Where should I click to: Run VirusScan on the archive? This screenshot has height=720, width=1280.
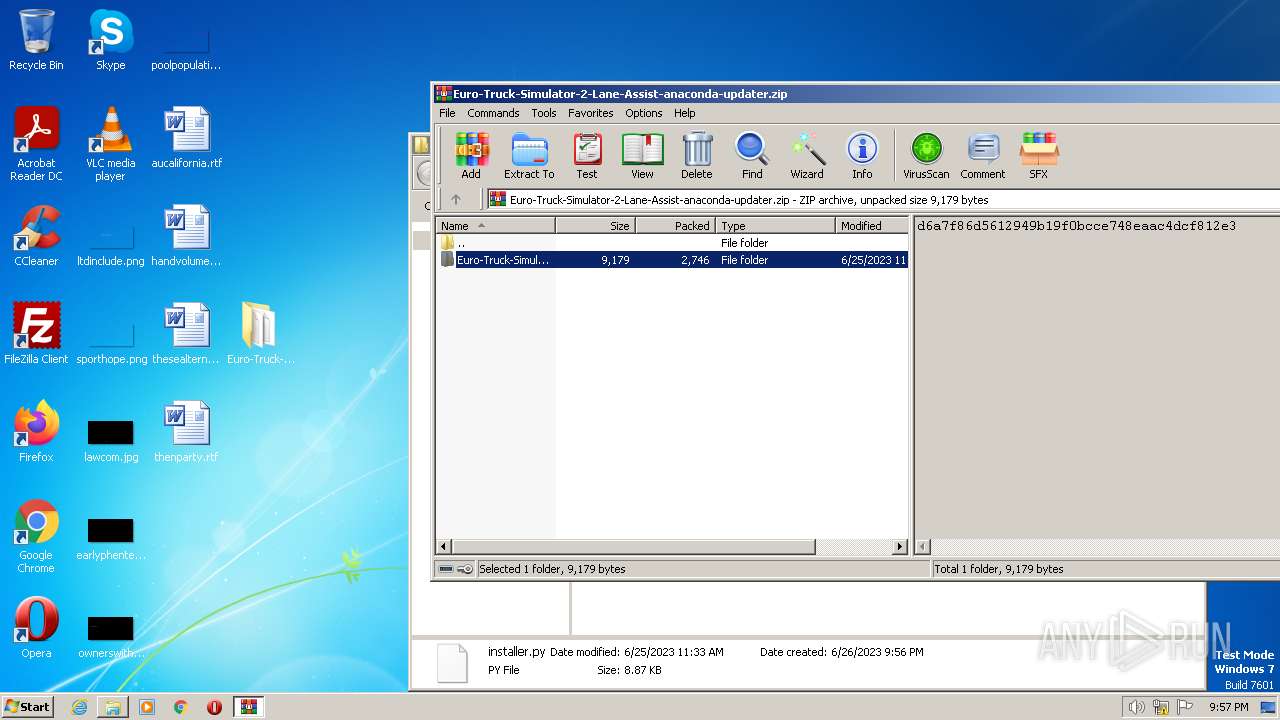[x=926, y=156]
